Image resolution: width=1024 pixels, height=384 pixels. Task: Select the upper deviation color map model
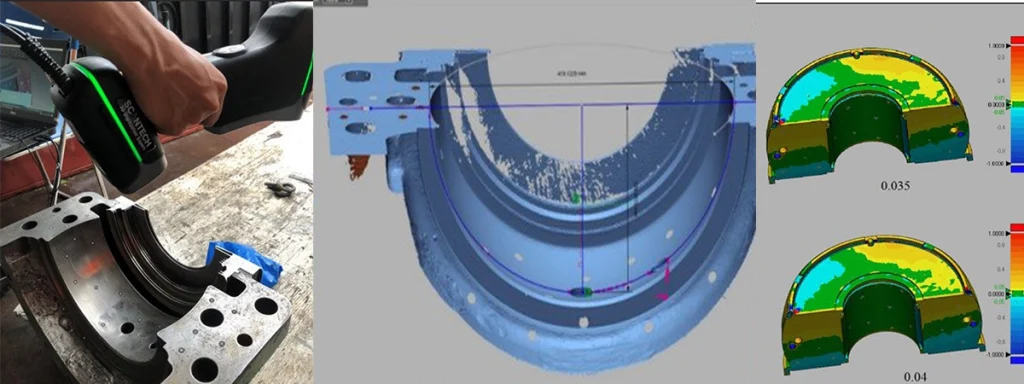click(871, 114)
